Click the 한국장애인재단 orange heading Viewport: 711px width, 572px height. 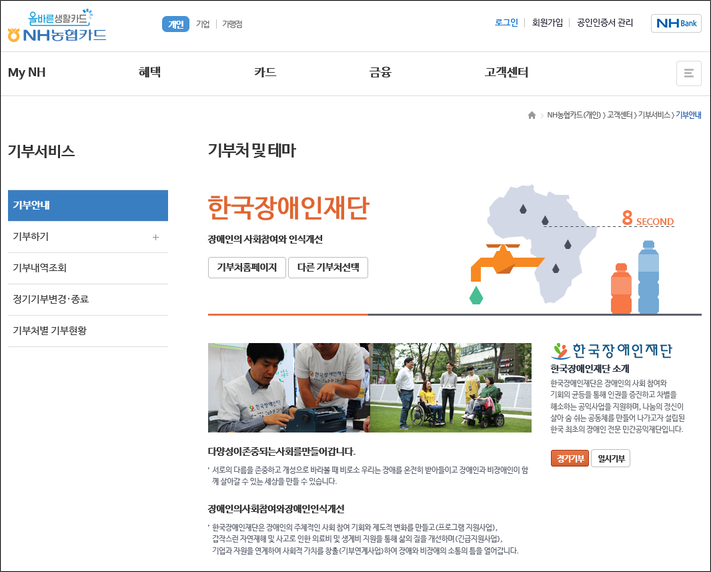coord(288,208)
